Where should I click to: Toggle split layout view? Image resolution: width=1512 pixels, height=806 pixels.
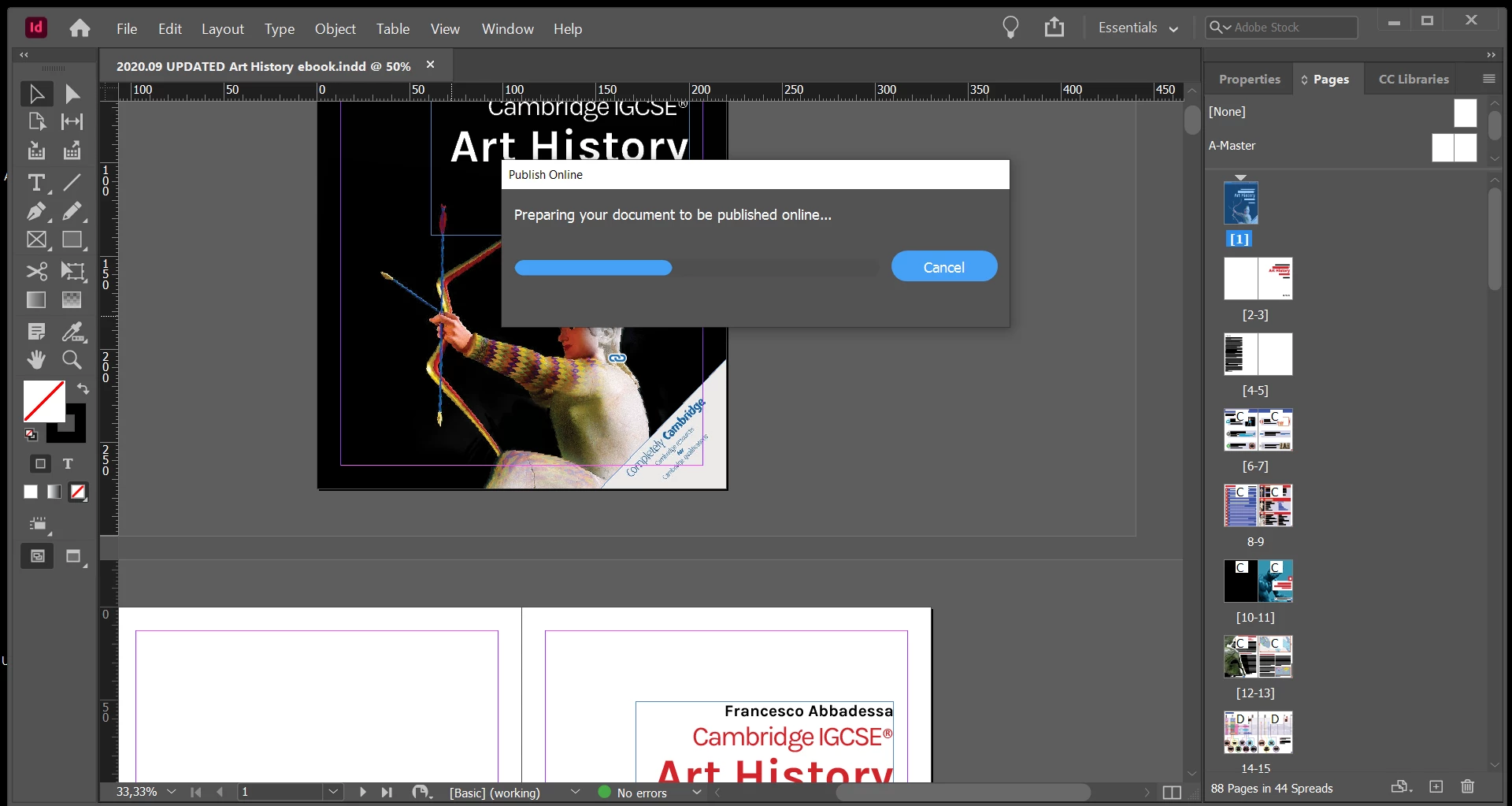(1172, 792)
